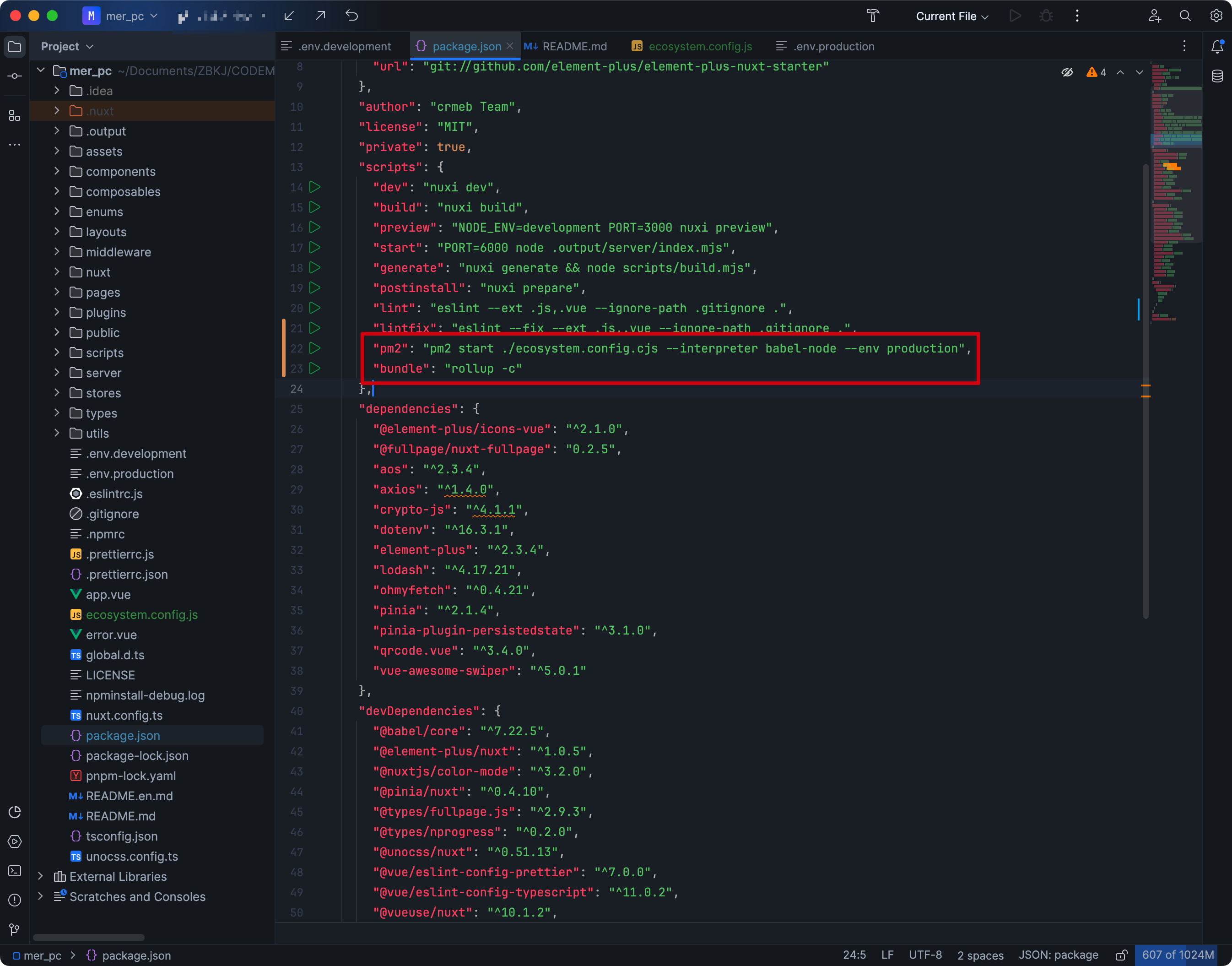Expand the server folder
Viewport: 1232px width, 966px height.
(x=57, y=373)
